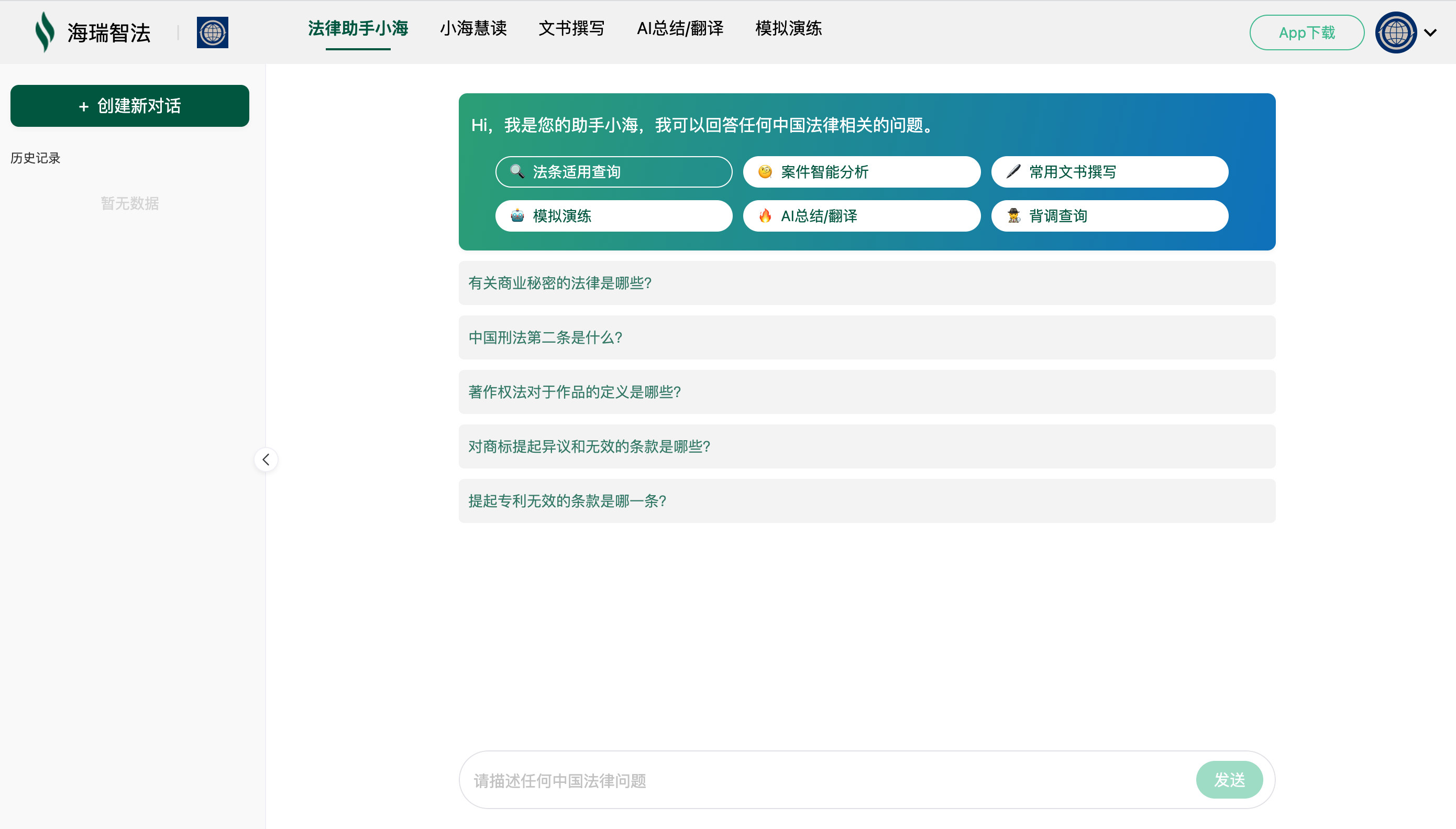
Task: Switch to 小海慧读 tab
Action: (x=473, y=28)
